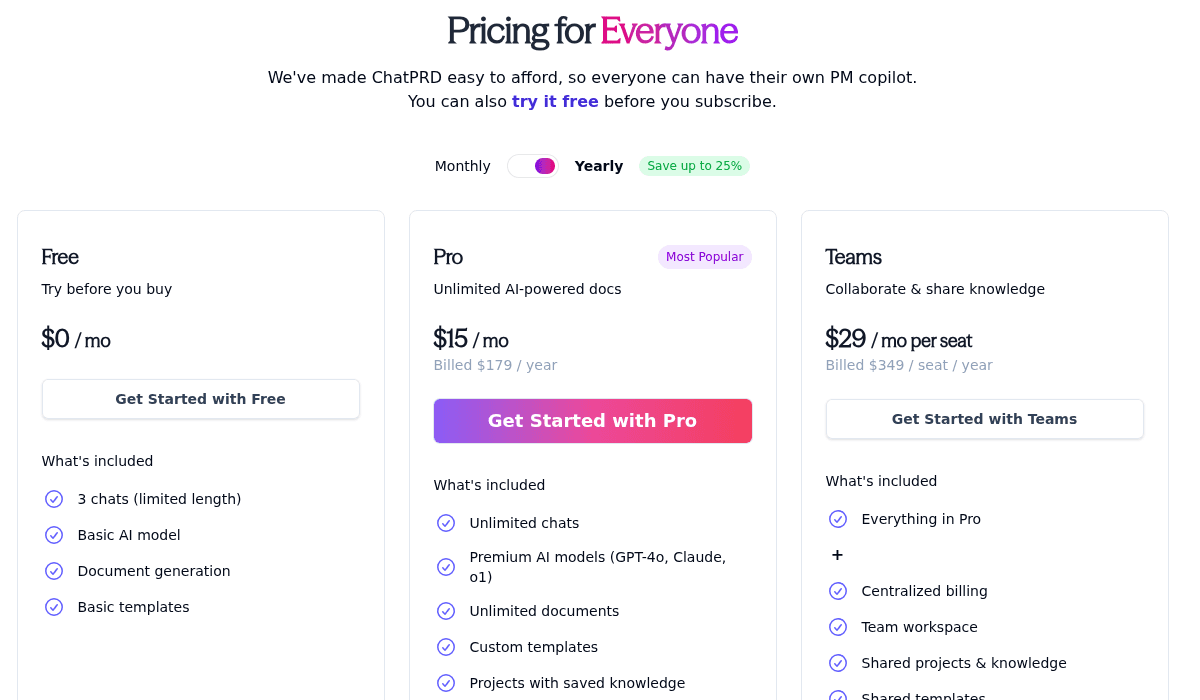
Task: Click the checkmark beside "Team workspace"
Action: [838, 626]
